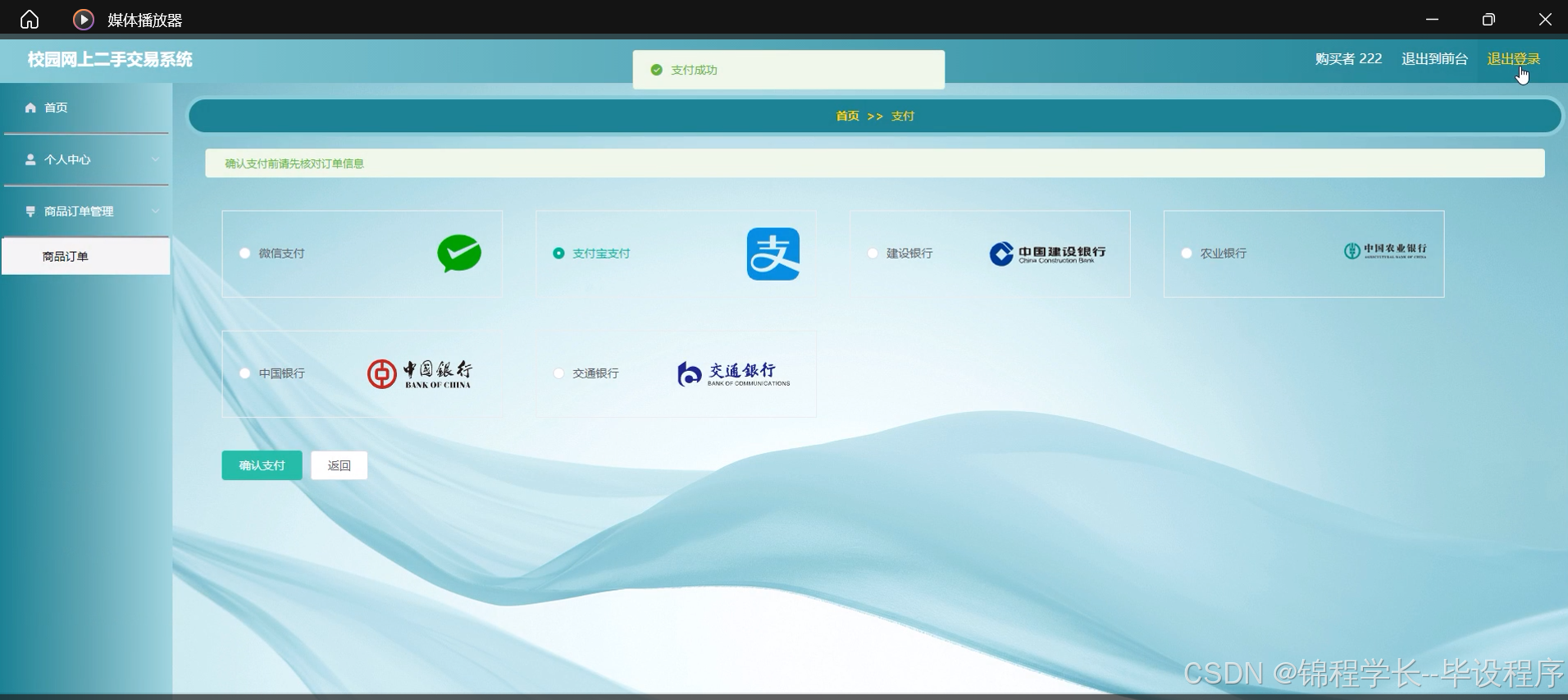Click the 微信支付 label text

281,253
